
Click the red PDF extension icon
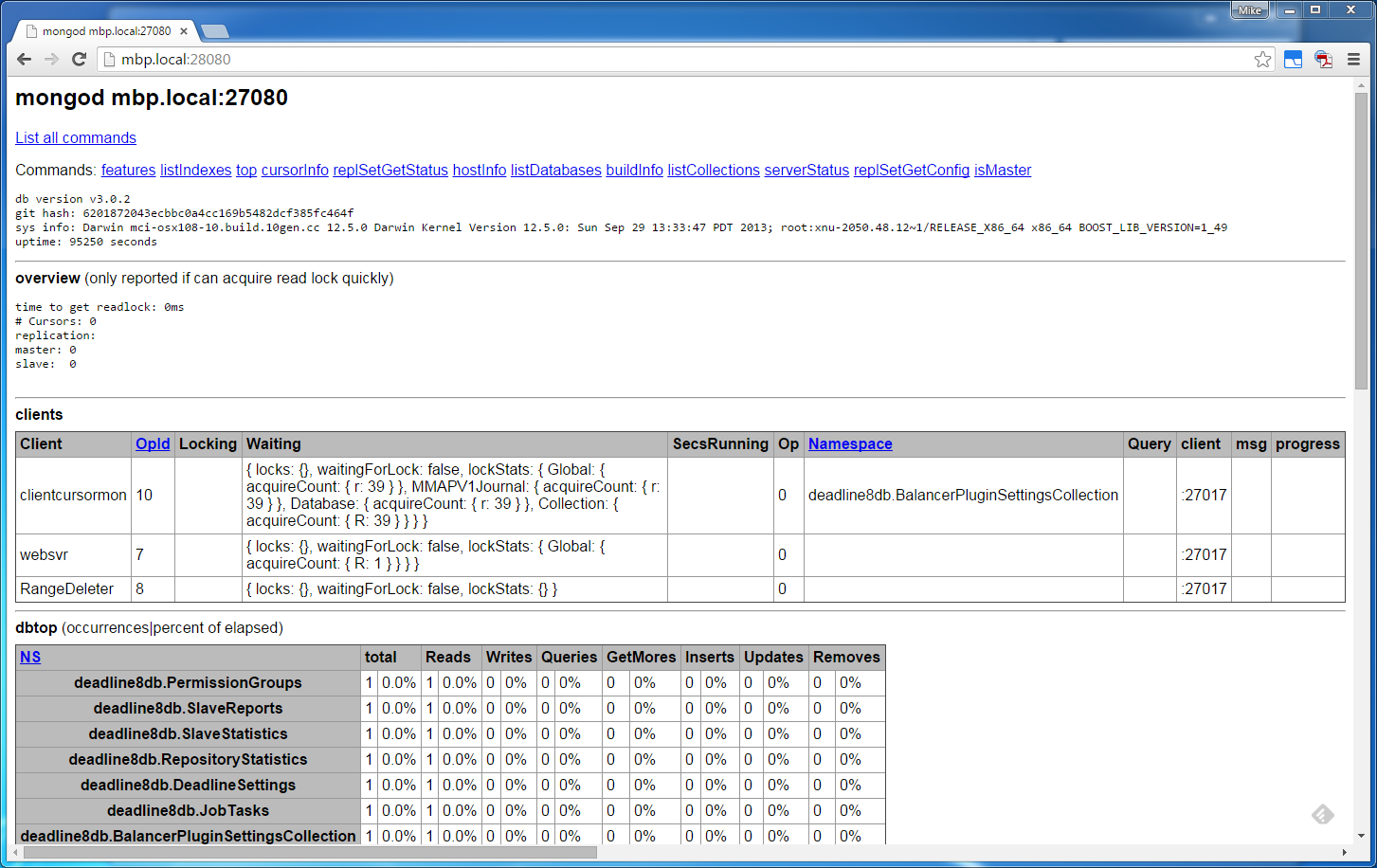point(1324,60)
